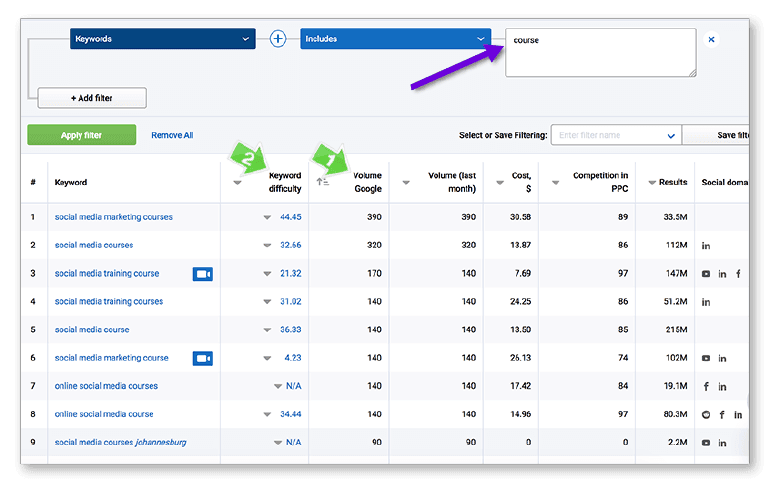769x501 pixels.
Task: Open the Results column sort arrow
Action: click(652, 183)
